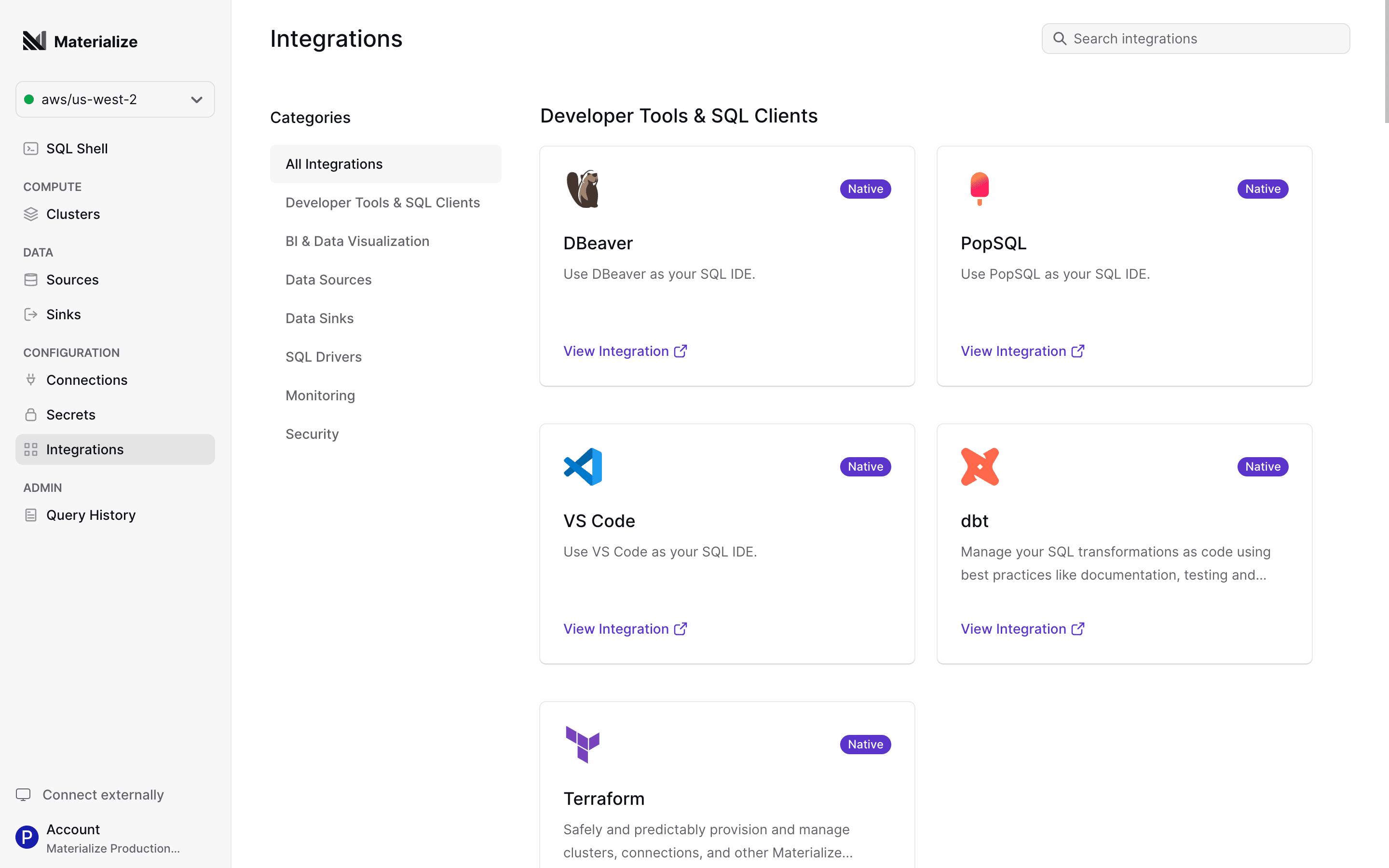Click the Sinks export arrow icon

[x=31, y=314]
